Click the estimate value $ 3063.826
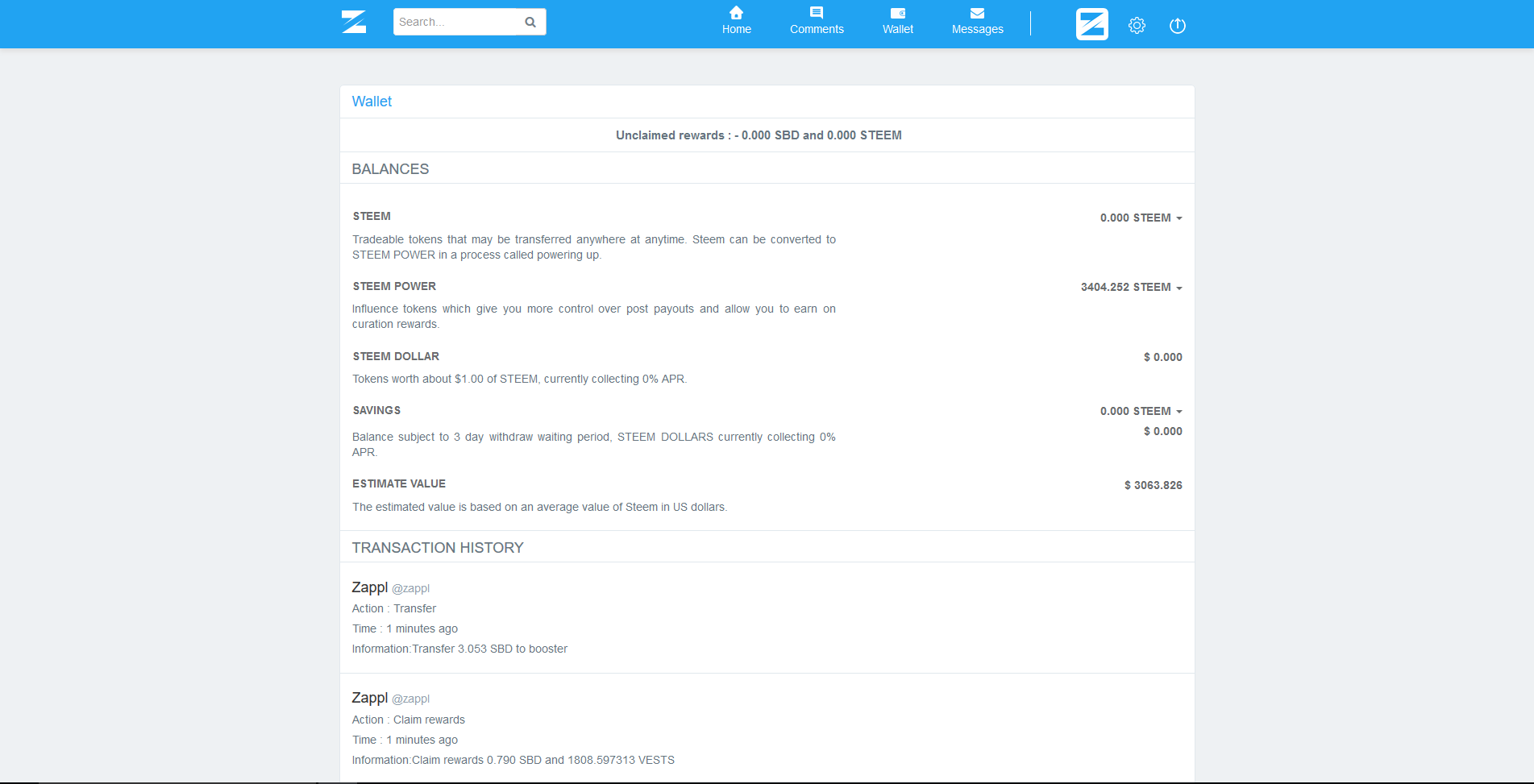The image size is (1534, 784). coord(1153,486)
